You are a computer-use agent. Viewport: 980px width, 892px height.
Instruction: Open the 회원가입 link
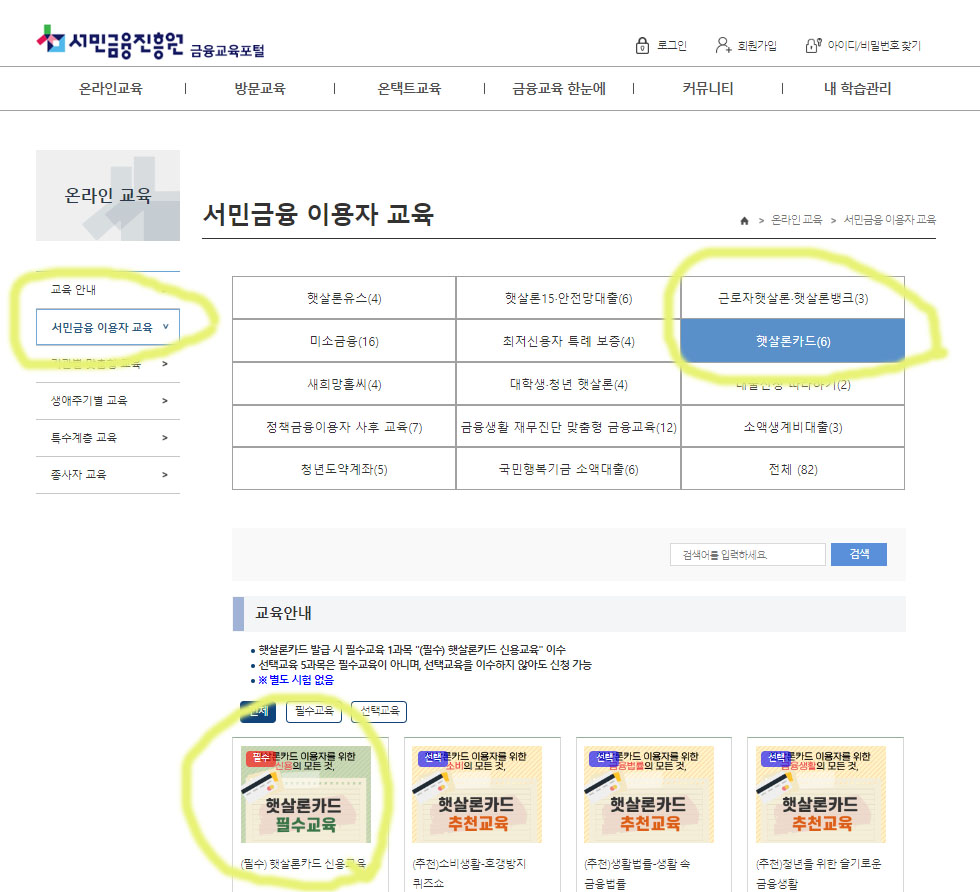pos(756,46)
